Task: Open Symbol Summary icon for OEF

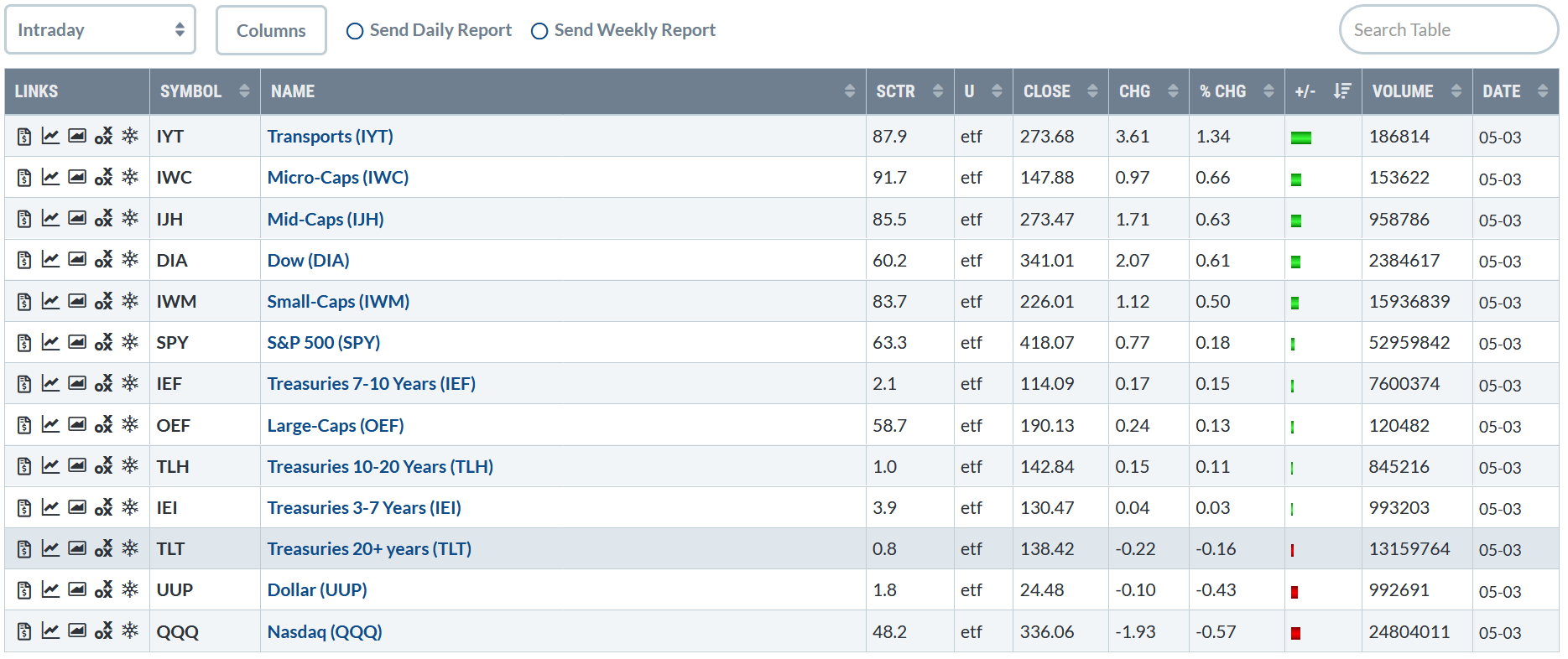Action: coord(24,425)
